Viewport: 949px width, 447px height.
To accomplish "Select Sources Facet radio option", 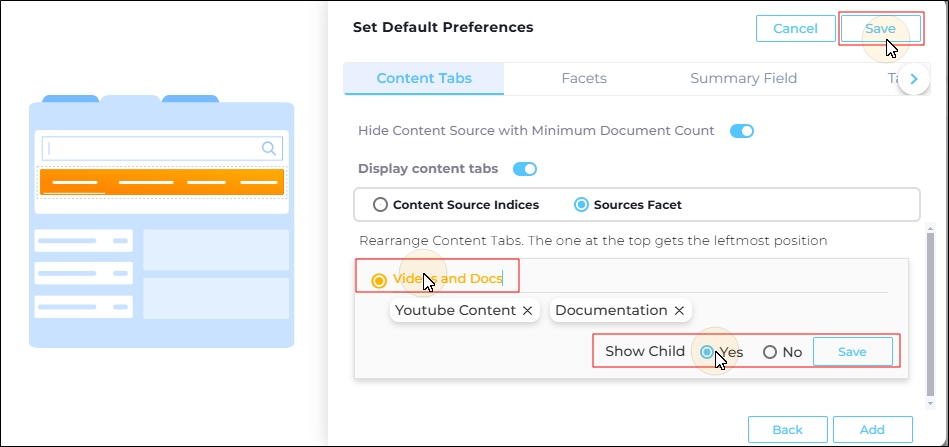I will tap(581, 205).
